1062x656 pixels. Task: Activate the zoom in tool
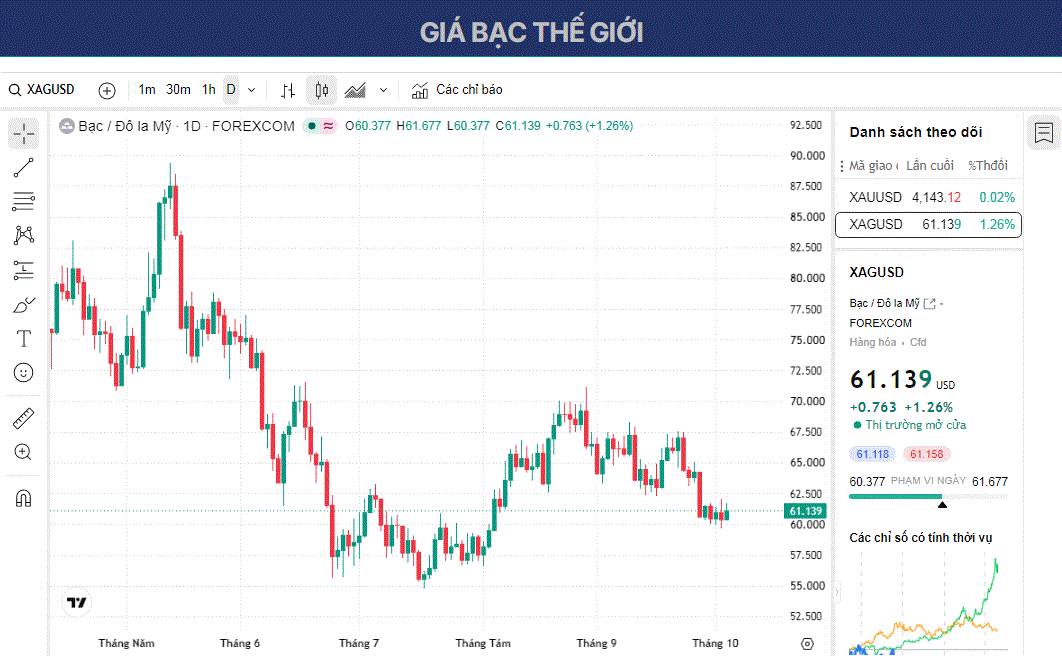[24, 452]
